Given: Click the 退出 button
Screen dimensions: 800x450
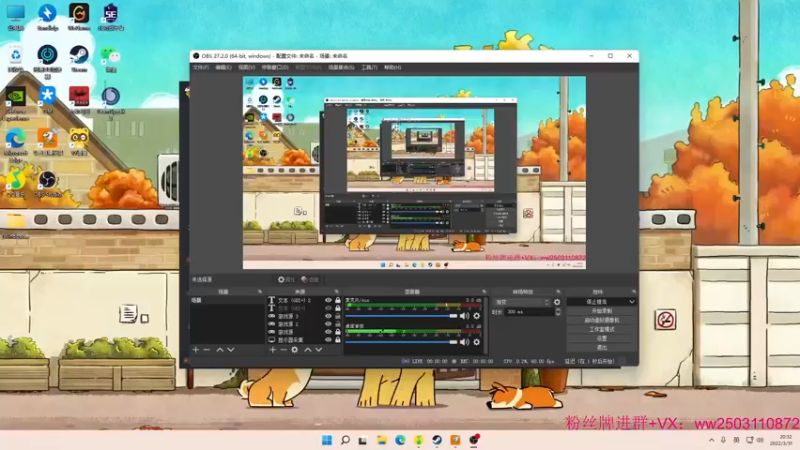Looking at the screenshot, I should point(602,348).
